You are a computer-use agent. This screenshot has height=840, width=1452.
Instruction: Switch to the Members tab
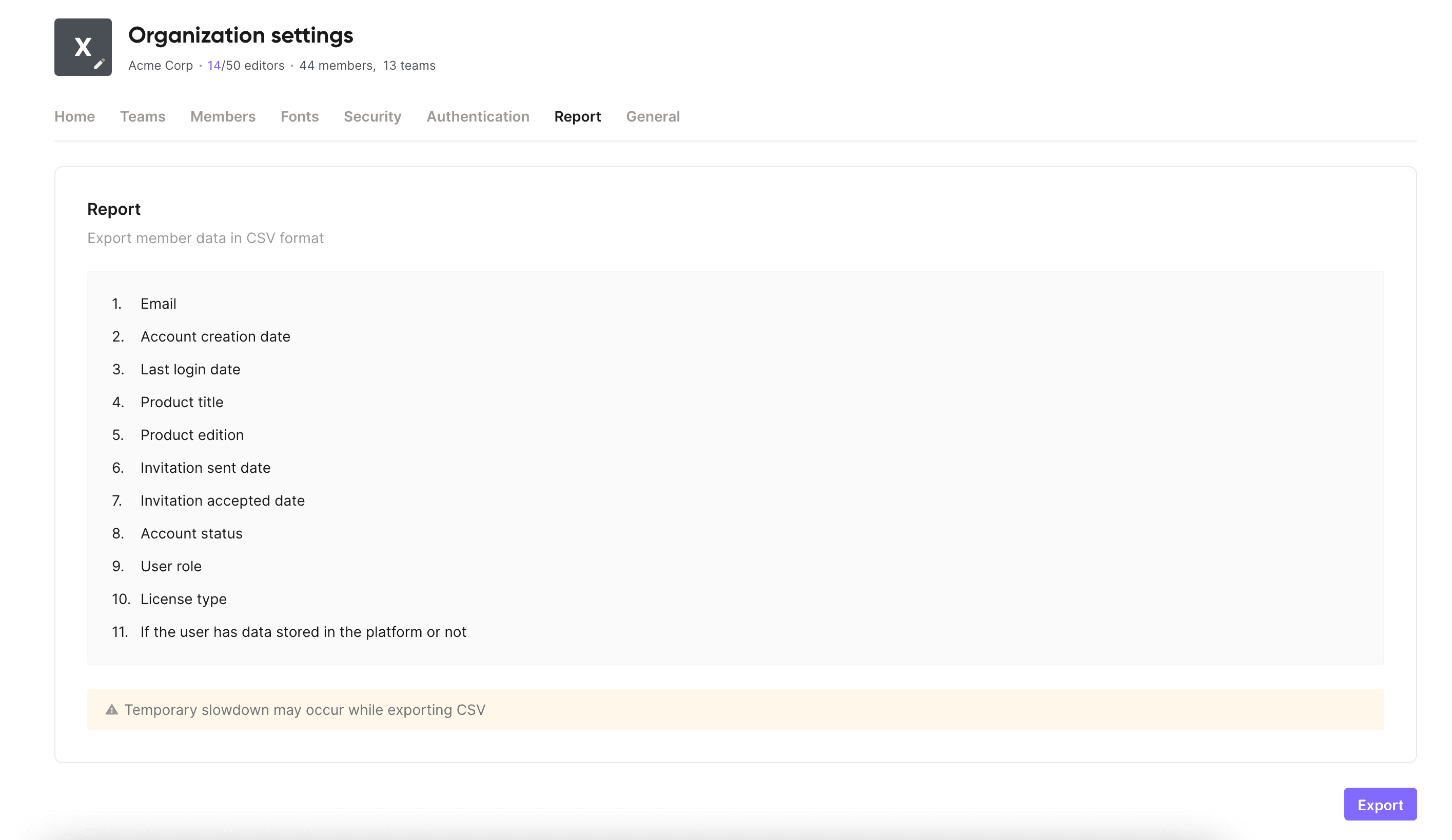[222, 116]
